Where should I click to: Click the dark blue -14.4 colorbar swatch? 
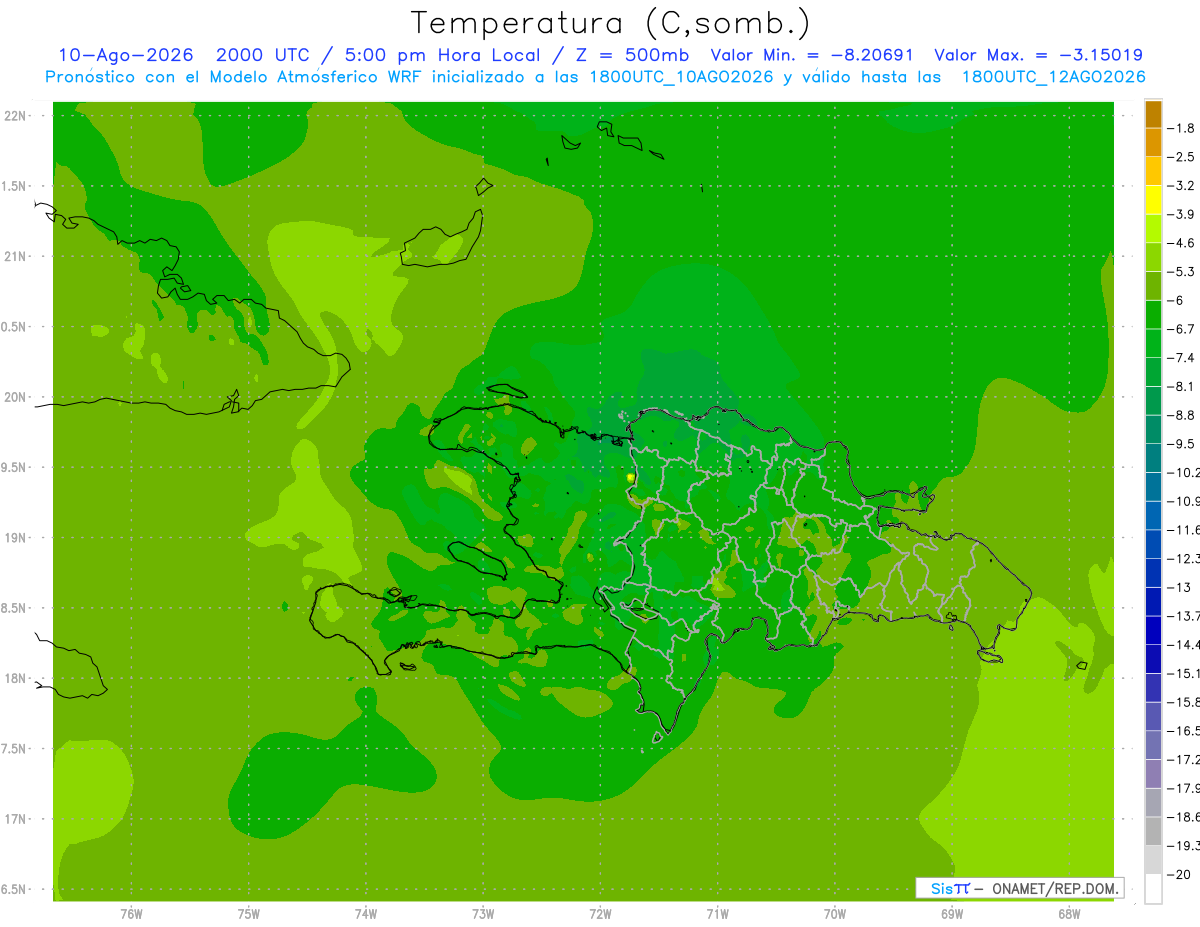1153,630
